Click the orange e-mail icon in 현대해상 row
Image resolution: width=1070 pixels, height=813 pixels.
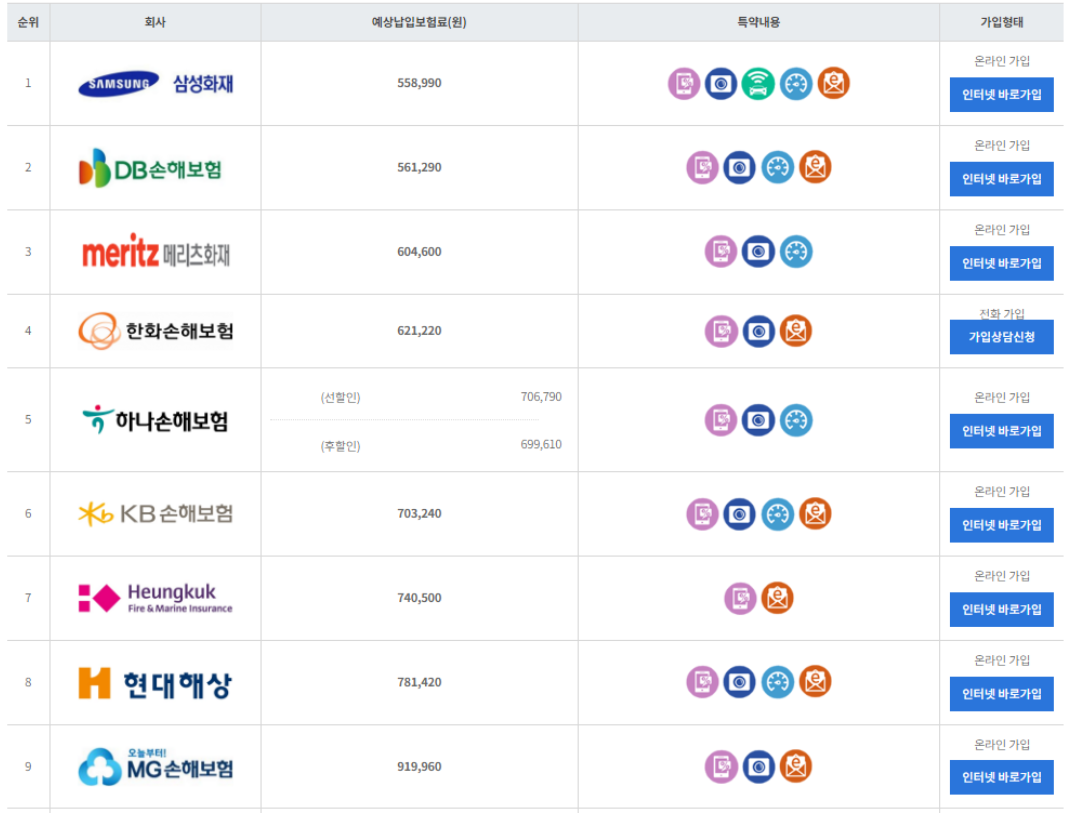coord(815,681)
